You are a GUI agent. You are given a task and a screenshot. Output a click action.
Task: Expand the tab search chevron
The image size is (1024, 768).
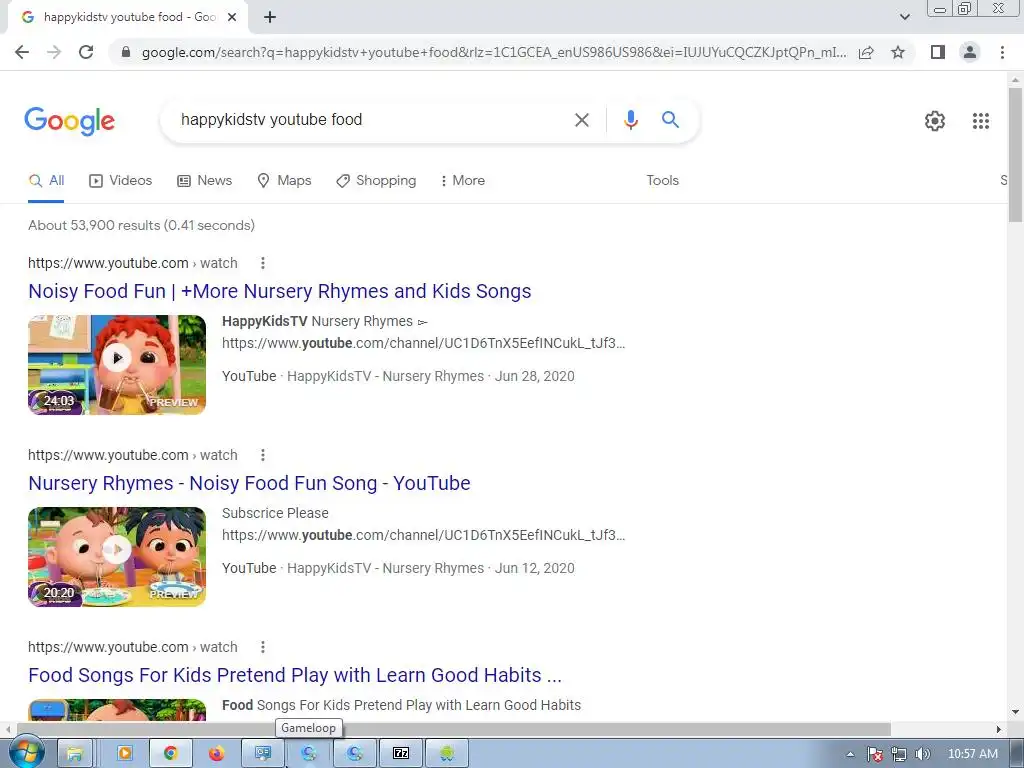coord(904,18)
